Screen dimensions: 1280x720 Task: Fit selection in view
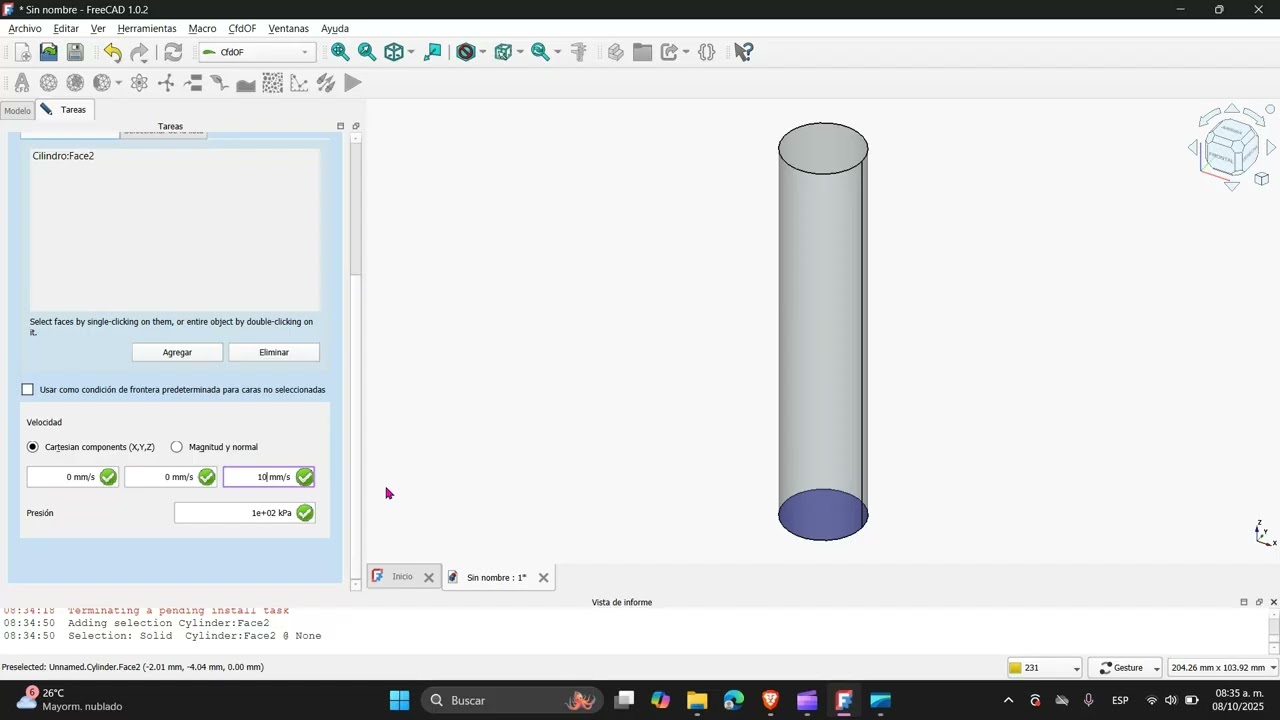tap(367, 52)
